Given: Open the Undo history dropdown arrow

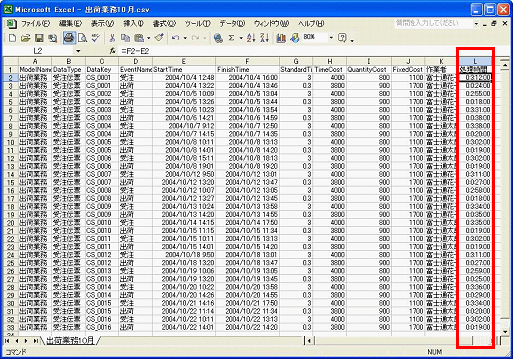Looking at the screenshot, I should click(x=185, y=38).
